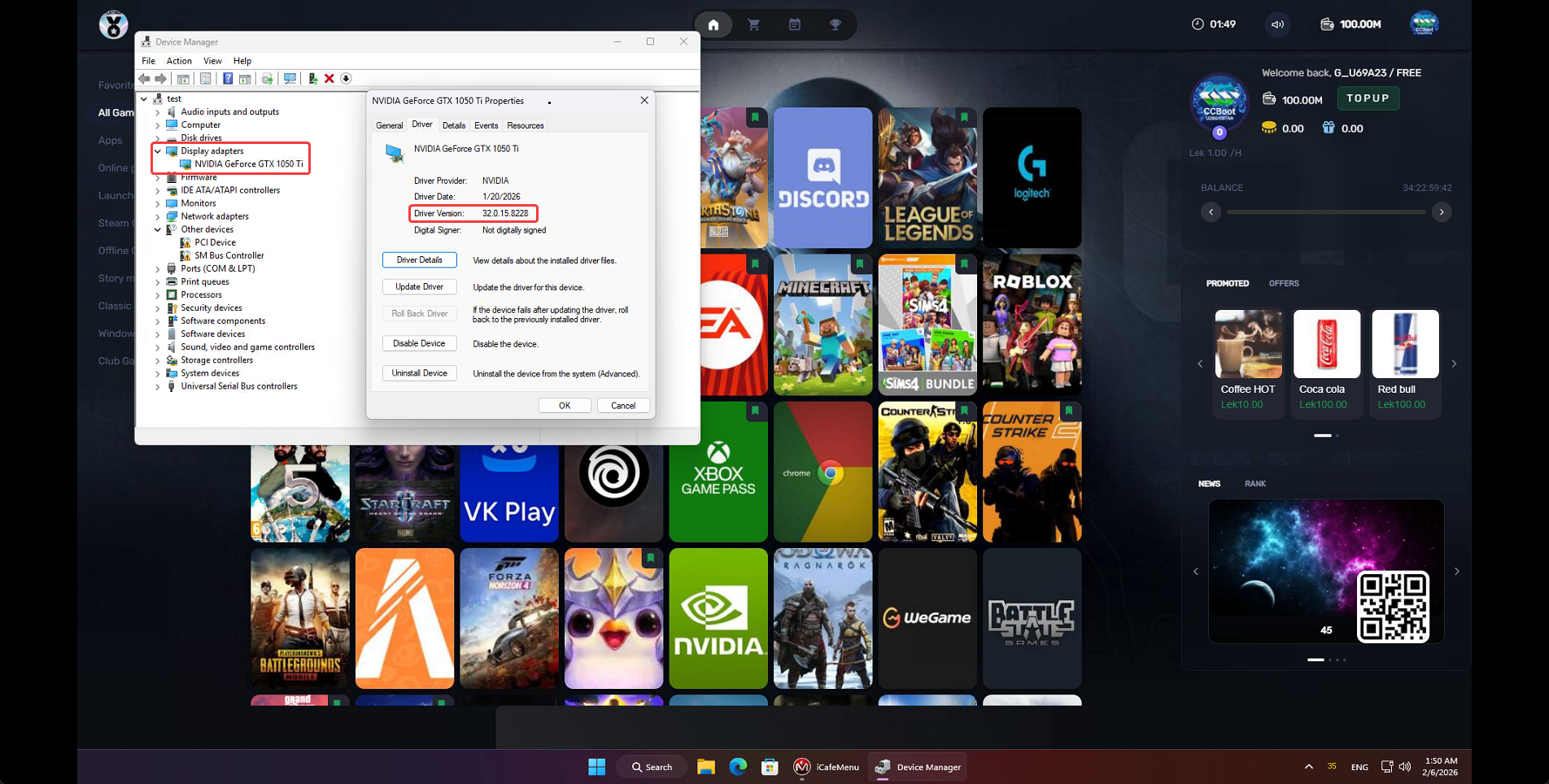Click the speaker volume icon near the timer
Screen dimensions: 1549x784
1278,24
